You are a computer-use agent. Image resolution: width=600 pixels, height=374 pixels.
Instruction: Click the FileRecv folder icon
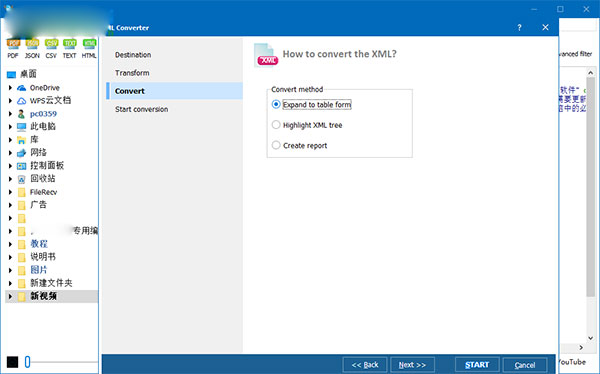[x=22, y=192]
